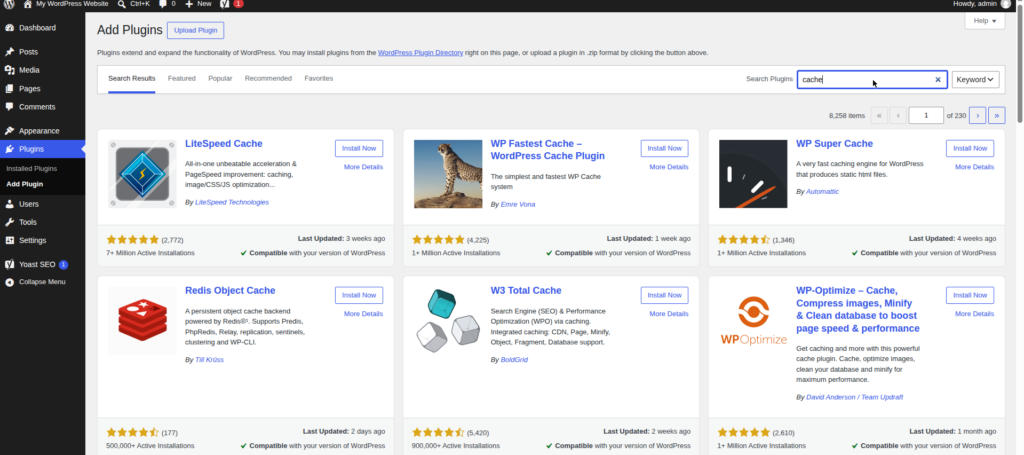The height and width of the screenshot is (455, 1024).
Task: Click Upload Plugin button
Action: (x=195, y=31)
